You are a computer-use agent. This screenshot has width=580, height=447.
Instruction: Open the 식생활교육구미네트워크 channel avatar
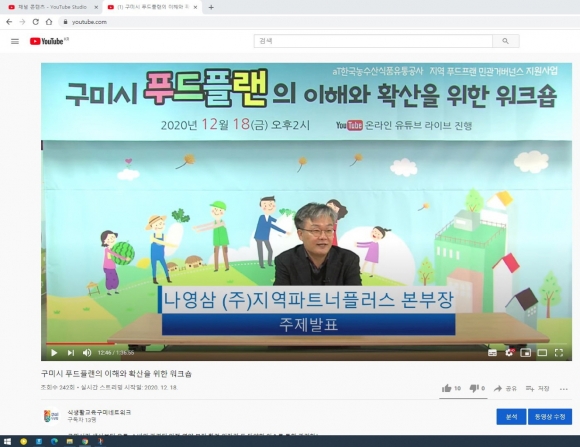click(x=51, y=416)
